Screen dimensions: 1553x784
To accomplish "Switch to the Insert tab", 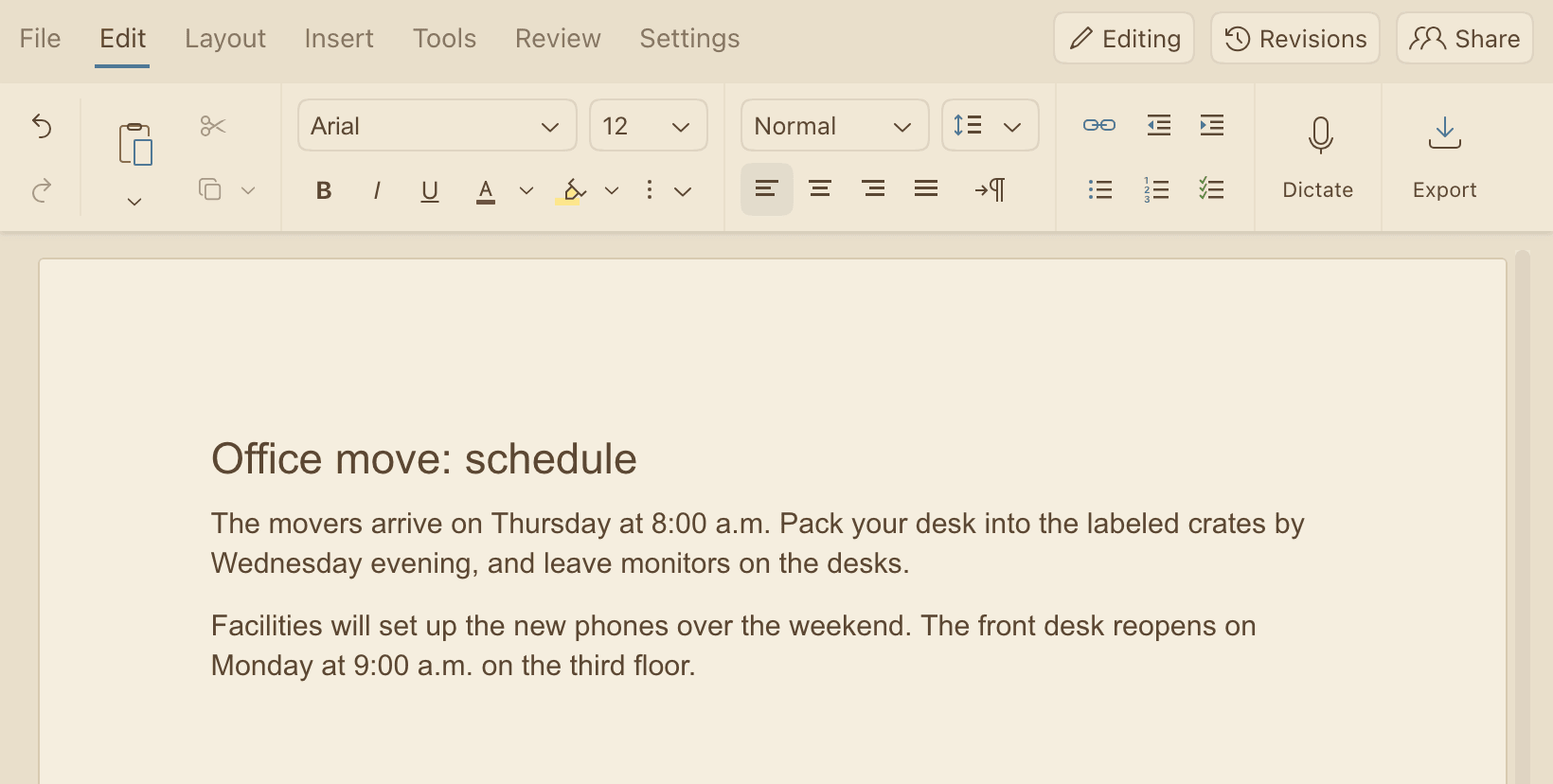I will tap(339, 38).
